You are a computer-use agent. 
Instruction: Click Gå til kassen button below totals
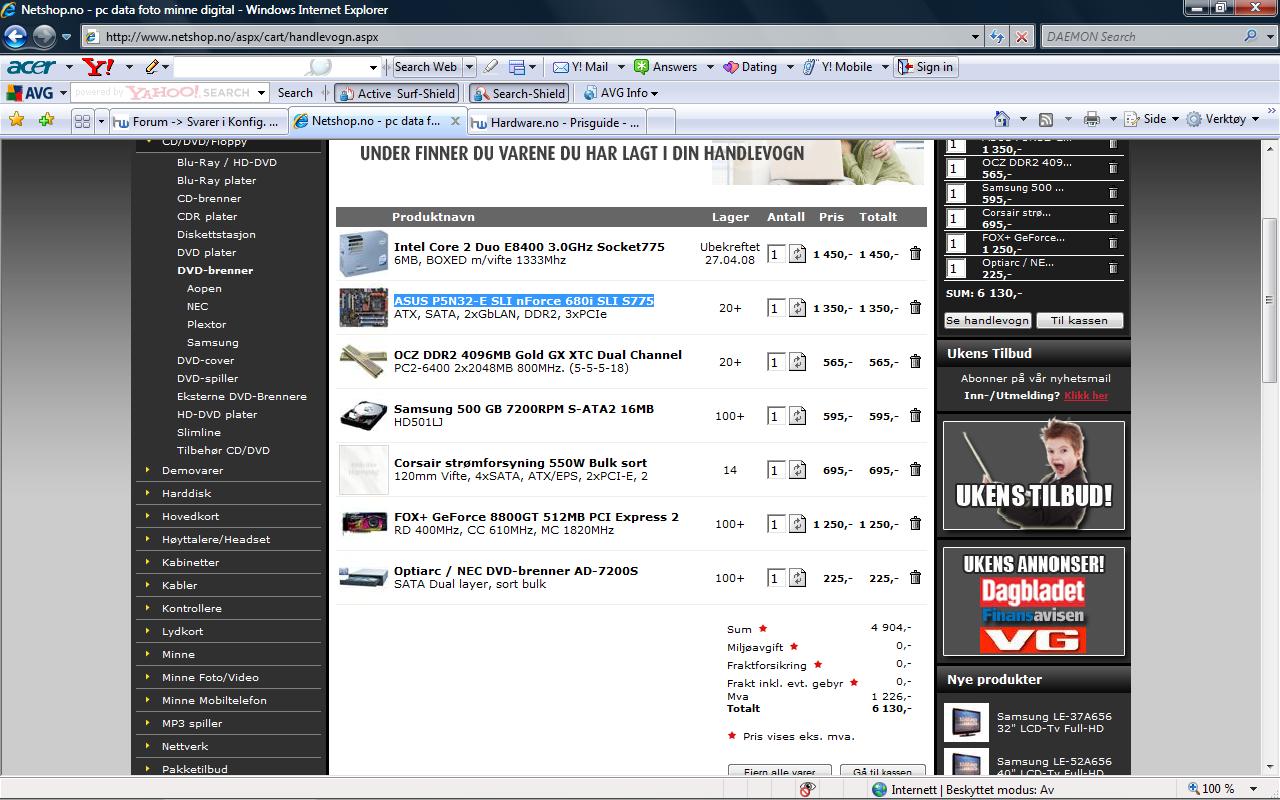pyautogui.click(x=882, y=772)
